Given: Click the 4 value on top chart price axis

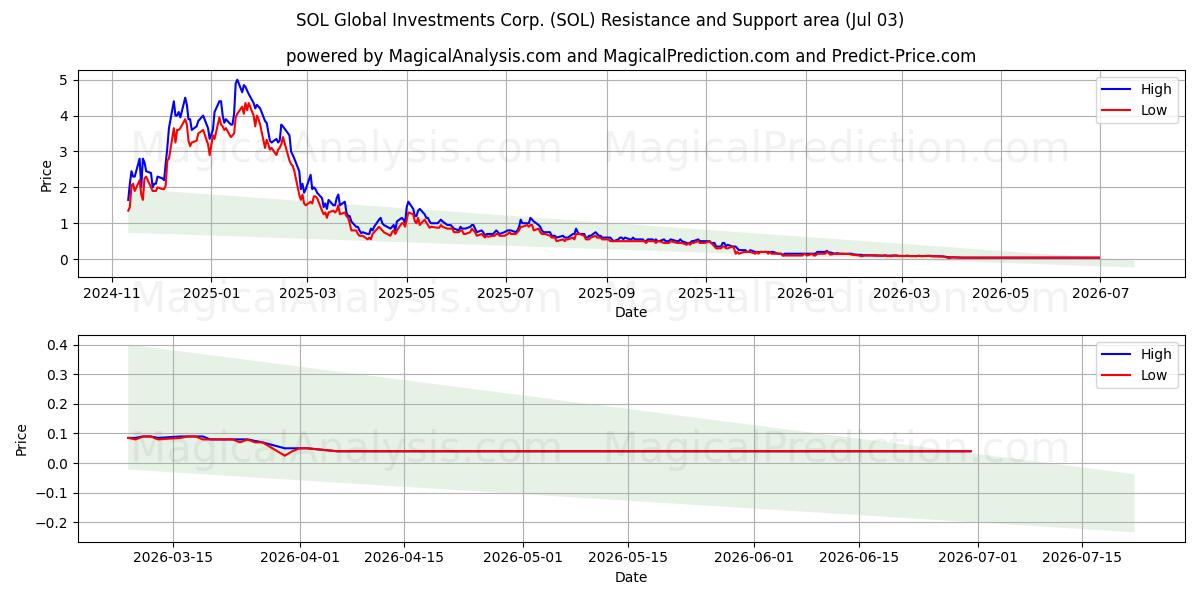Looking at the screenshot, I should point(63,116).
